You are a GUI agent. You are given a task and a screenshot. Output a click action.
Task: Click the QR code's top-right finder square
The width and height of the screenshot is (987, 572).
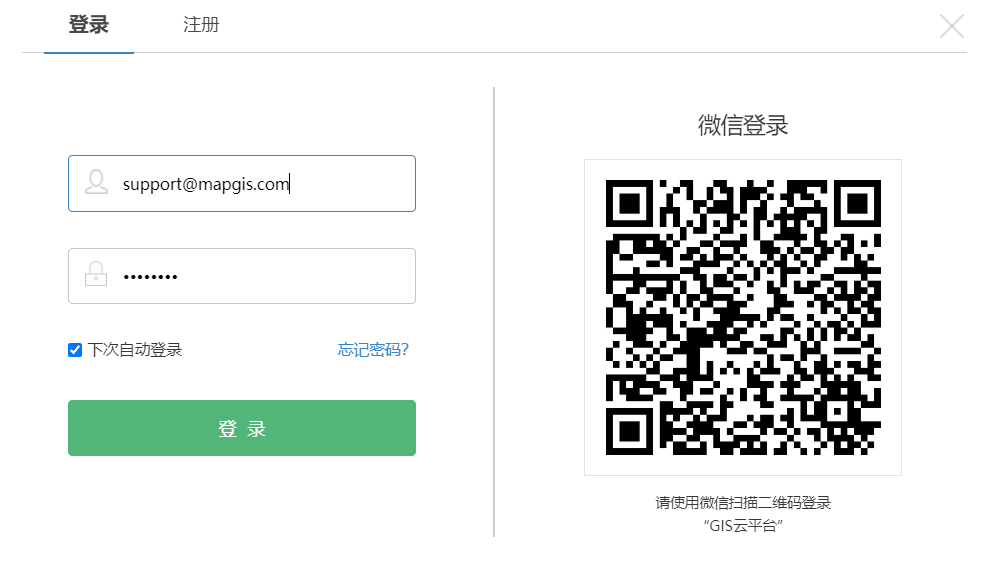[857, 203]
